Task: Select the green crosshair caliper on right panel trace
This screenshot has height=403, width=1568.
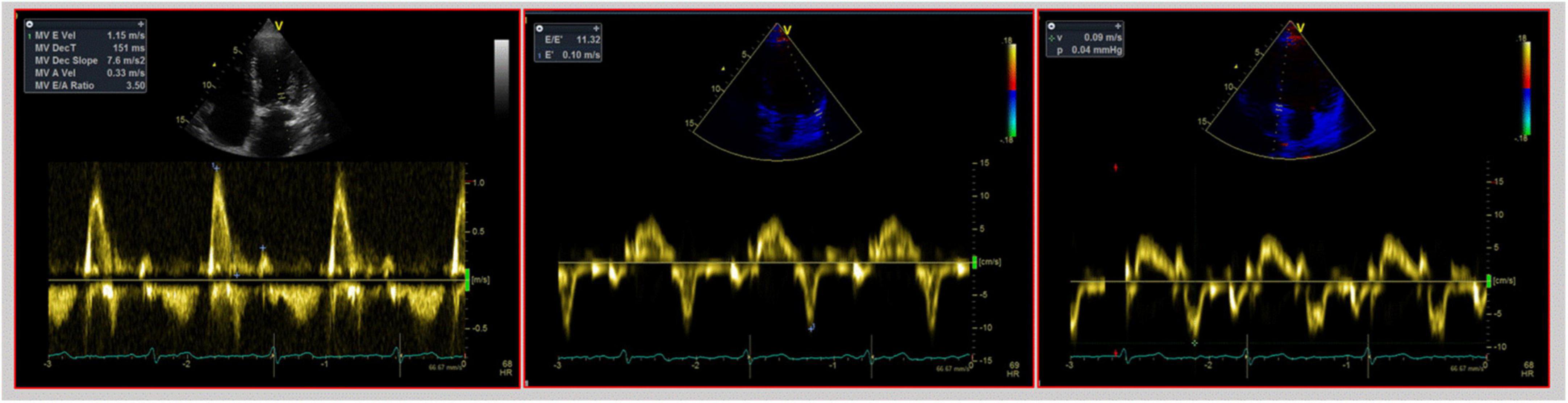Action: click(1194, 343)
